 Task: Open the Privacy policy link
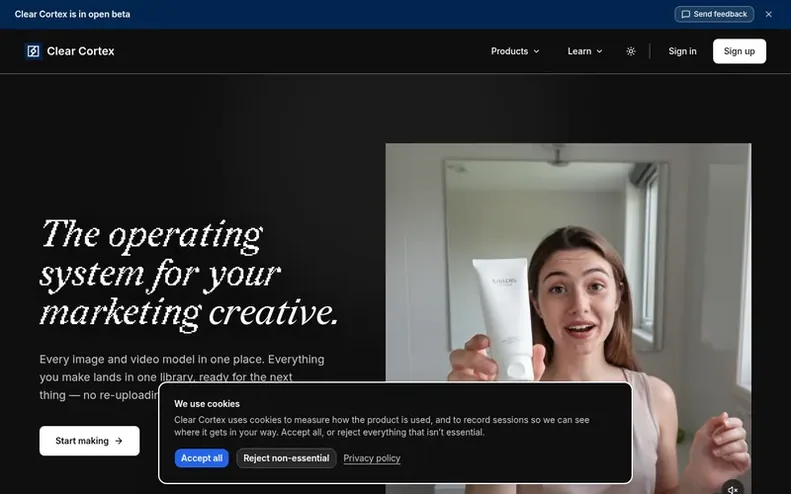(372, 458)
